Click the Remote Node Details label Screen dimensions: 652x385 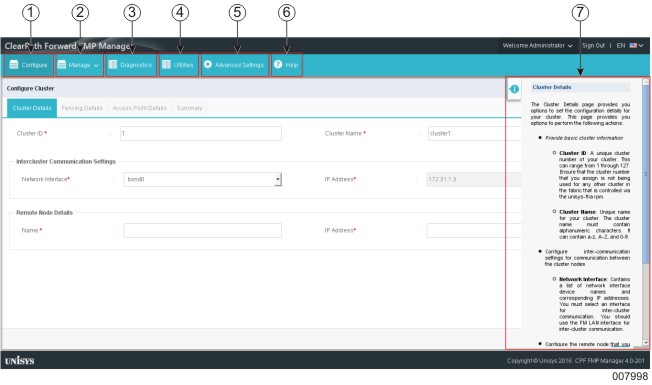[44, 212]
